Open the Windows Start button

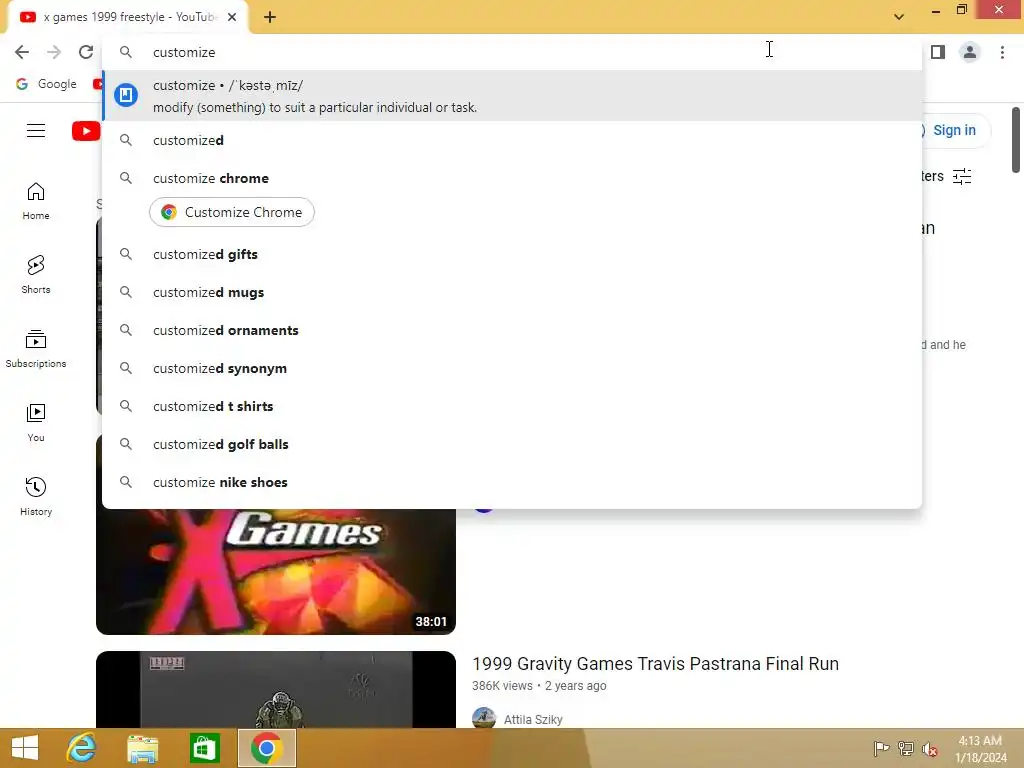[25, 748]
